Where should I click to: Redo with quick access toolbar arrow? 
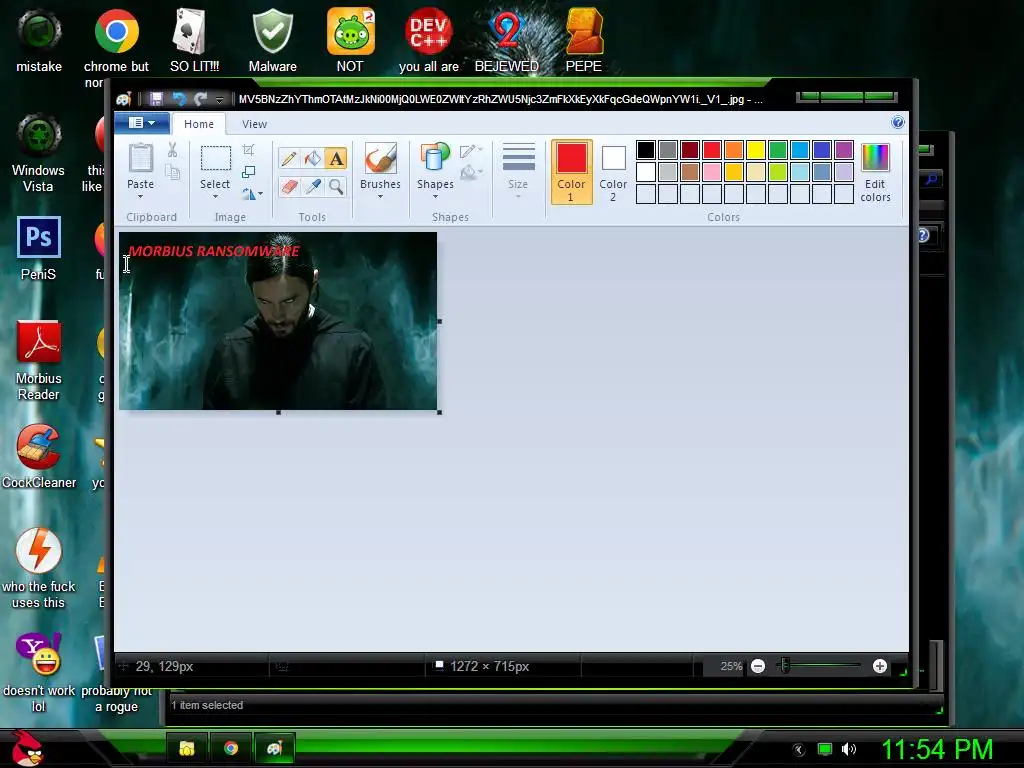click(200, 99)
